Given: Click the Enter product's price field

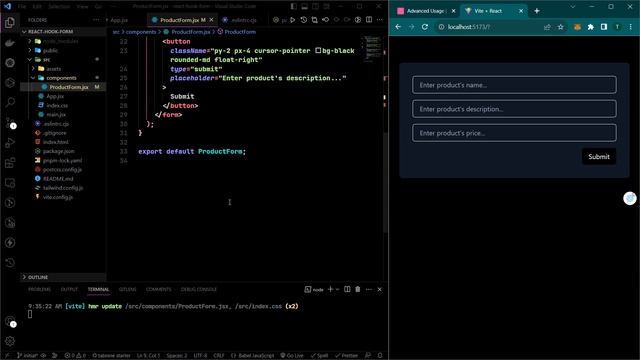Looking at the screenshot, I should (514, 133).
